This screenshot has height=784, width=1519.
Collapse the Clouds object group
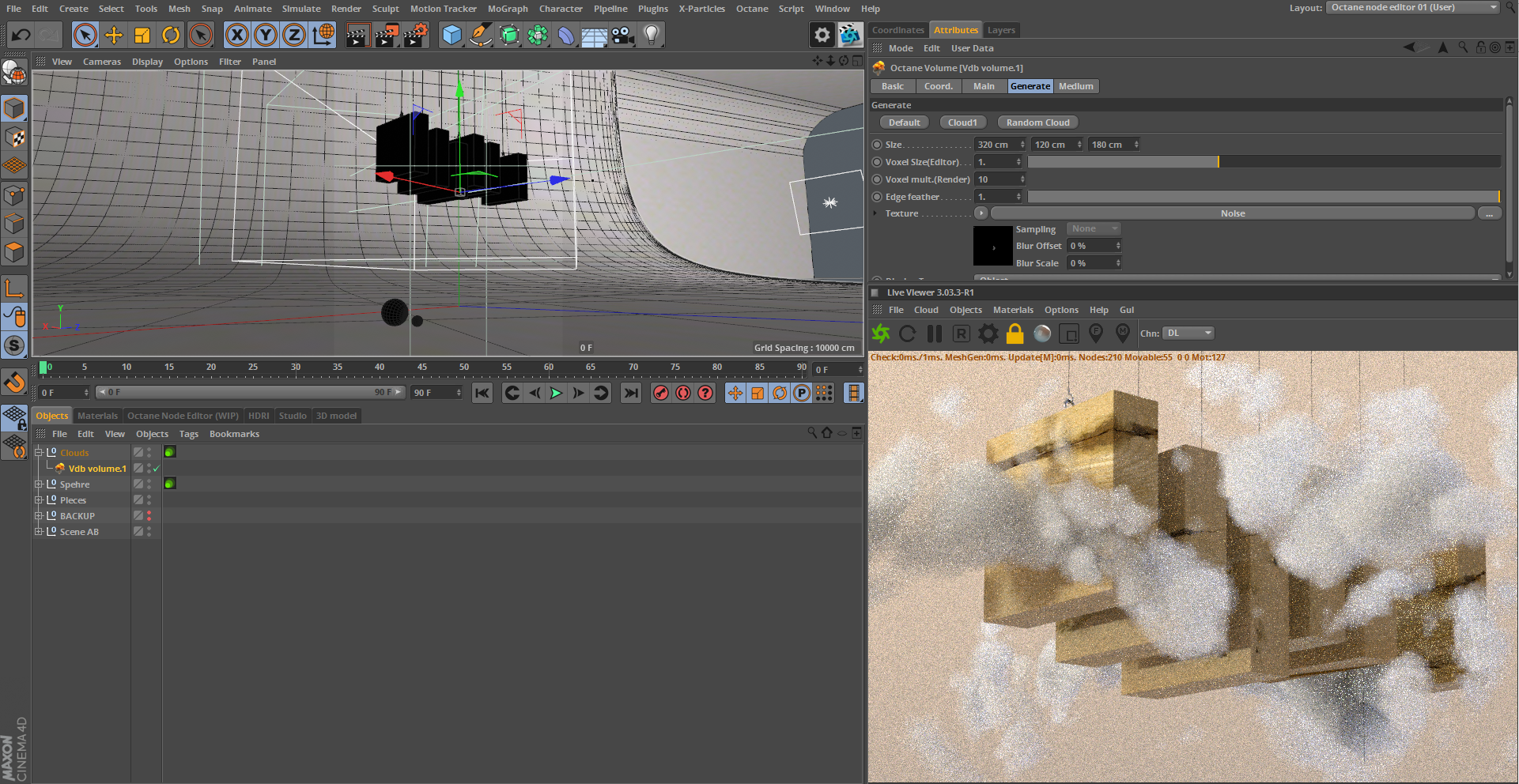click(38, 453)
